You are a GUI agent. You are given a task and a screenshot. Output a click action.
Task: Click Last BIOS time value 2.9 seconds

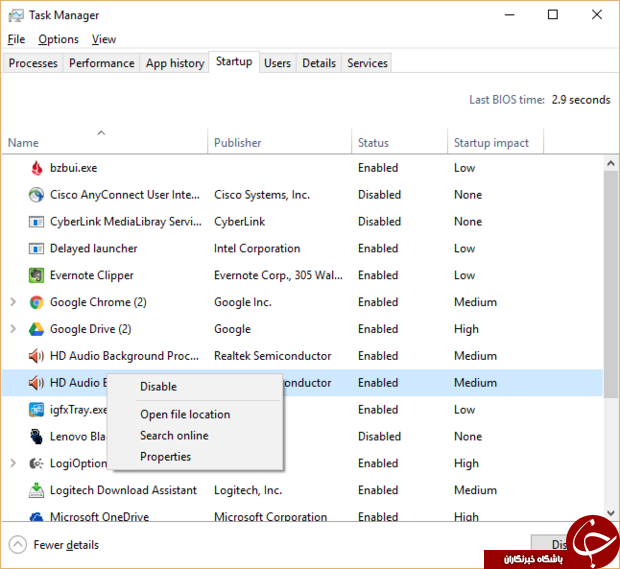(581, 100)
